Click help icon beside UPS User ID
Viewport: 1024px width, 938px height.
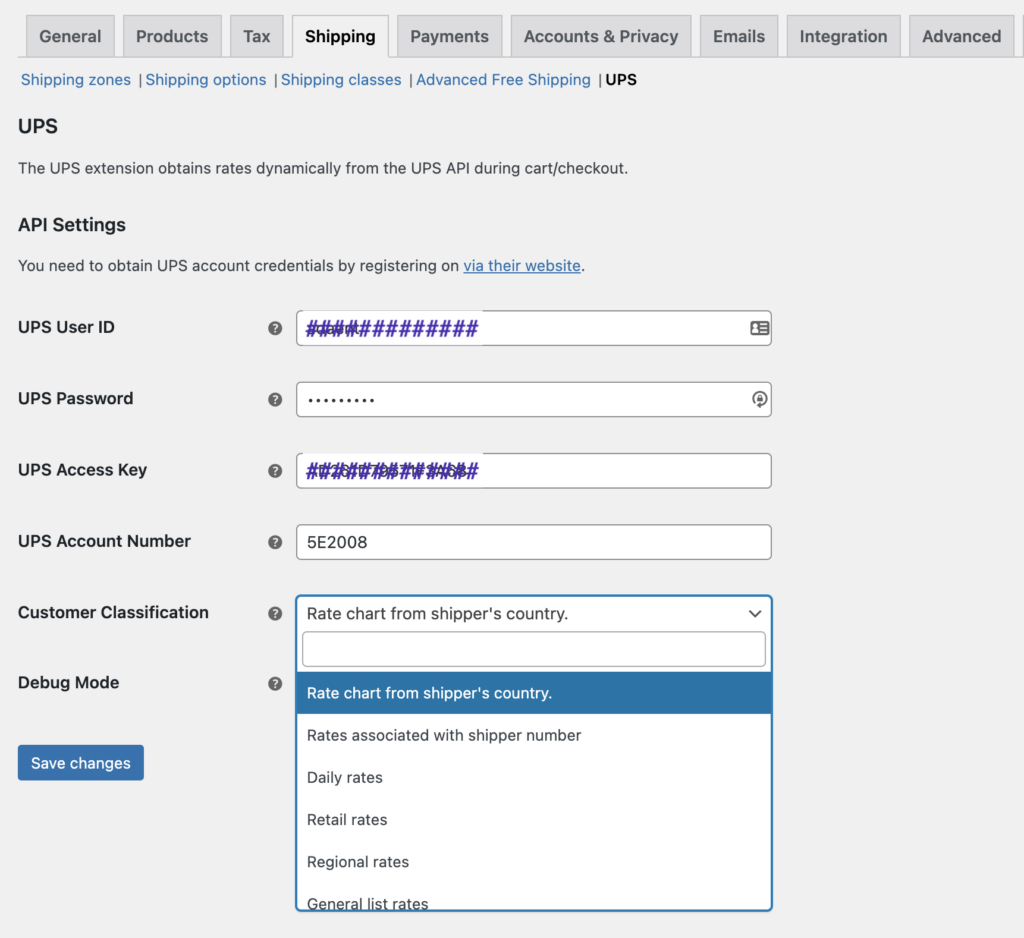click(x=275, y=328)
